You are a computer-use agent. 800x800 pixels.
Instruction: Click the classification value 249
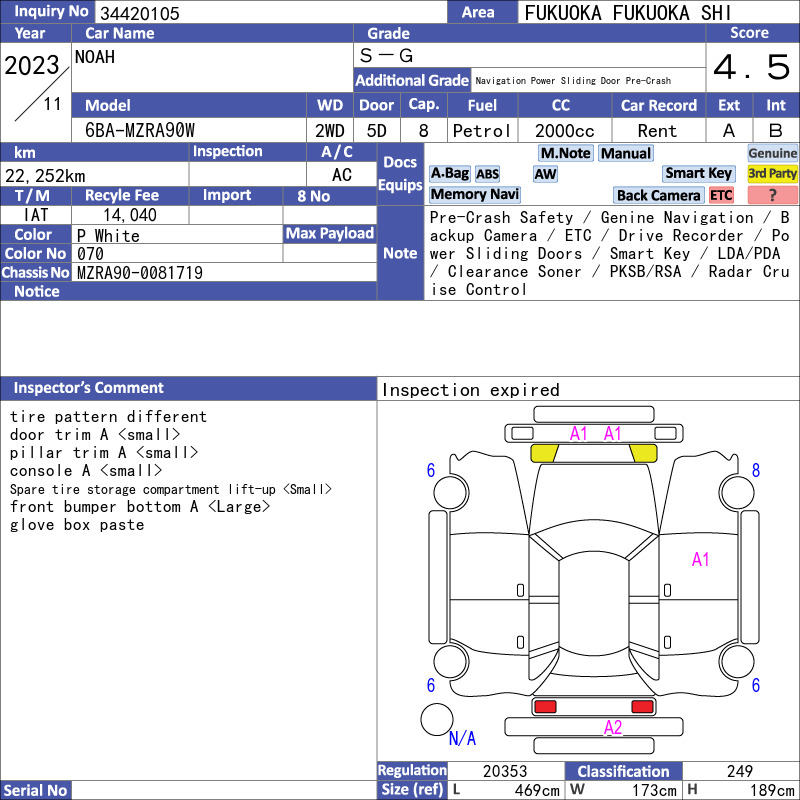point(739,771)
